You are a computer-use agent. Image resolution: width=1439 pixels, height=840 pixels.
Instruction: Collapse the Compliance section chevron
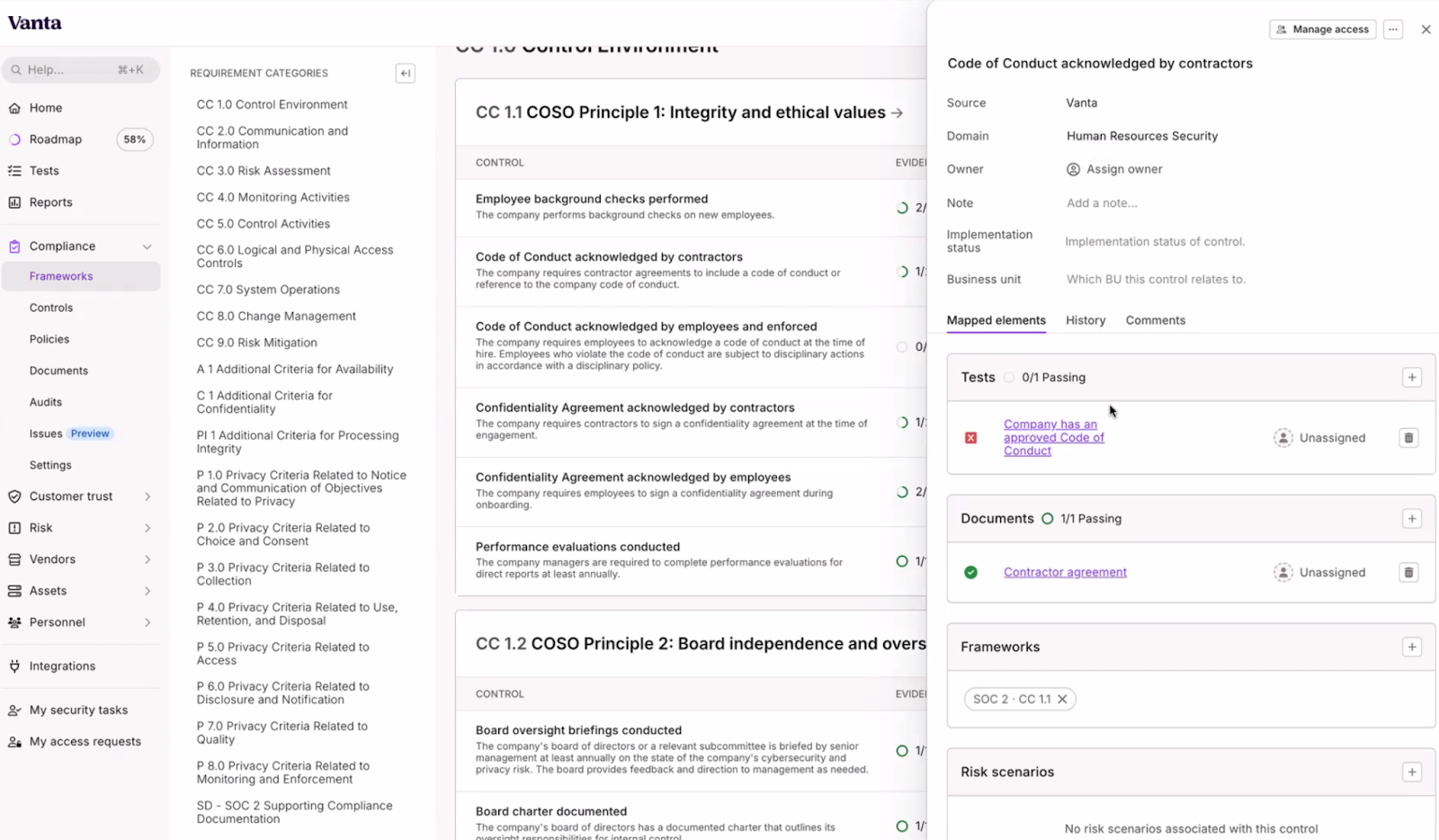(x=147, y=246)
